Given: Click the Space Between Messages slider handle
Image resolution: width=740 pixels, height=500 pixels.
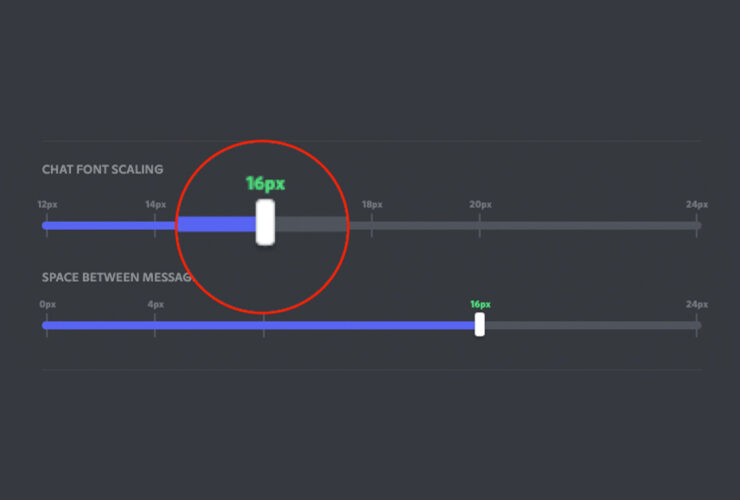Looking at the screenshot, I should 480,324.
